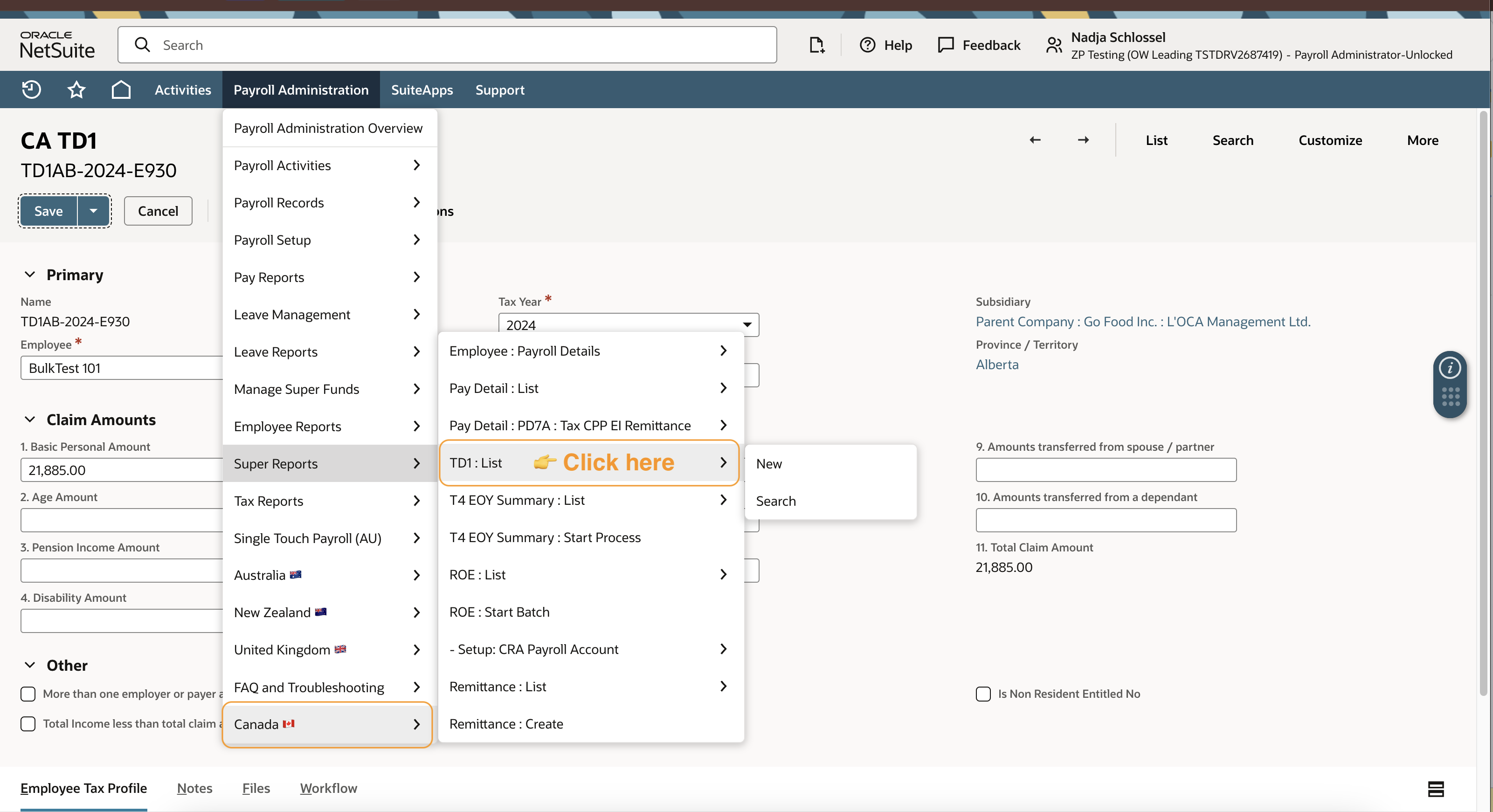Click the Create New document icon
This screenshot has height=812, width=1493.
pyautogui.click(x=816, y=45)
